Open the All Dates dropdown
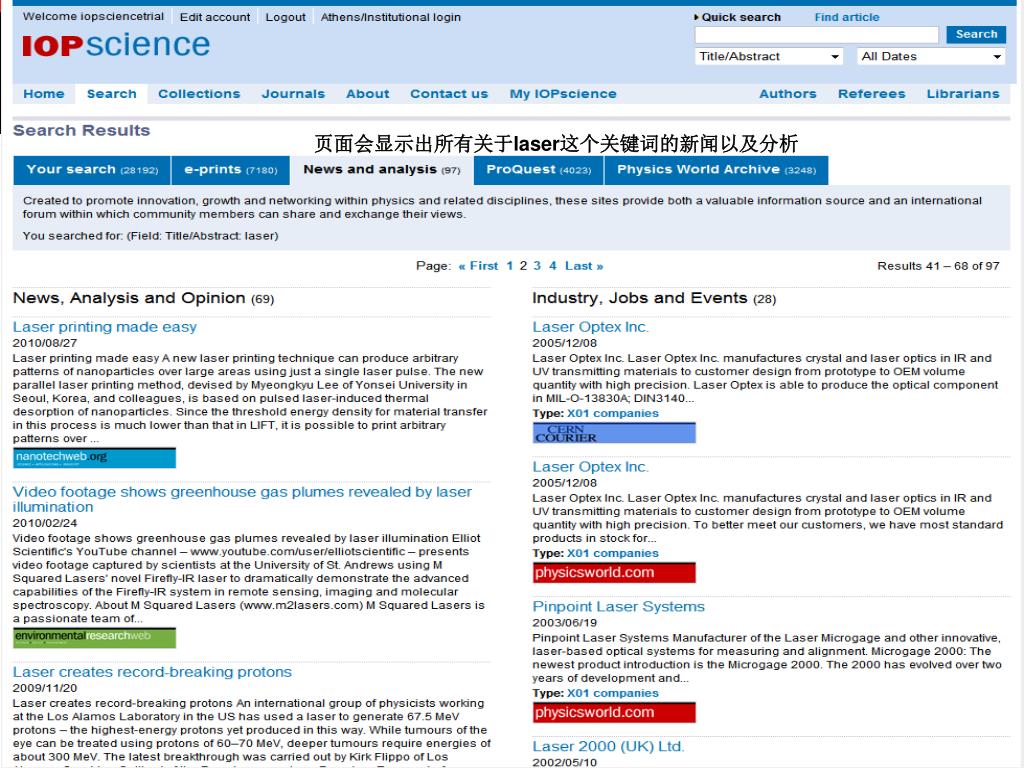 [931, 57]
